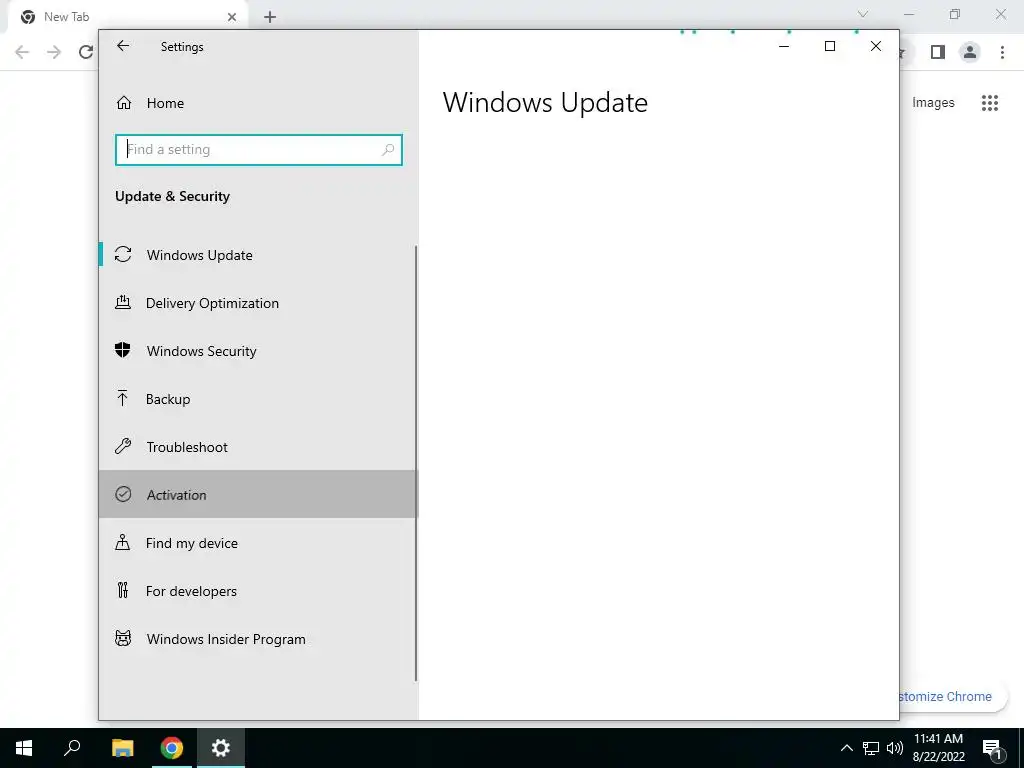Open Chrome's tab search chevron

coord(863,14)
